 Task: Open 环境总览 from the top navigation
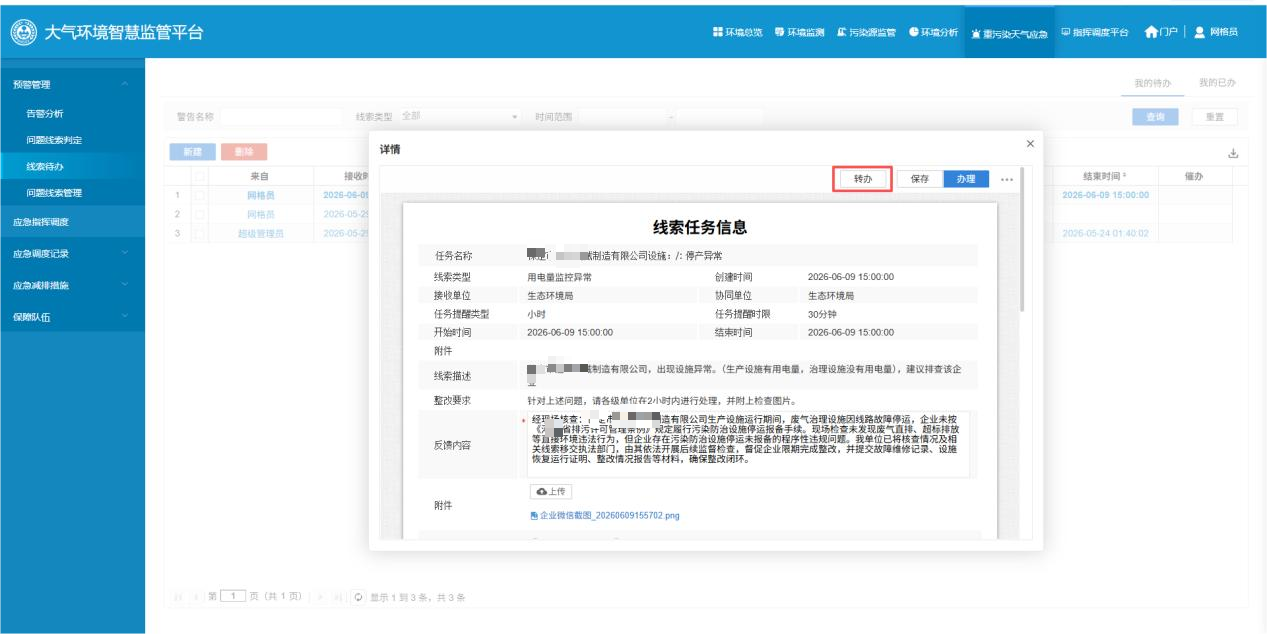click(737, 33)
